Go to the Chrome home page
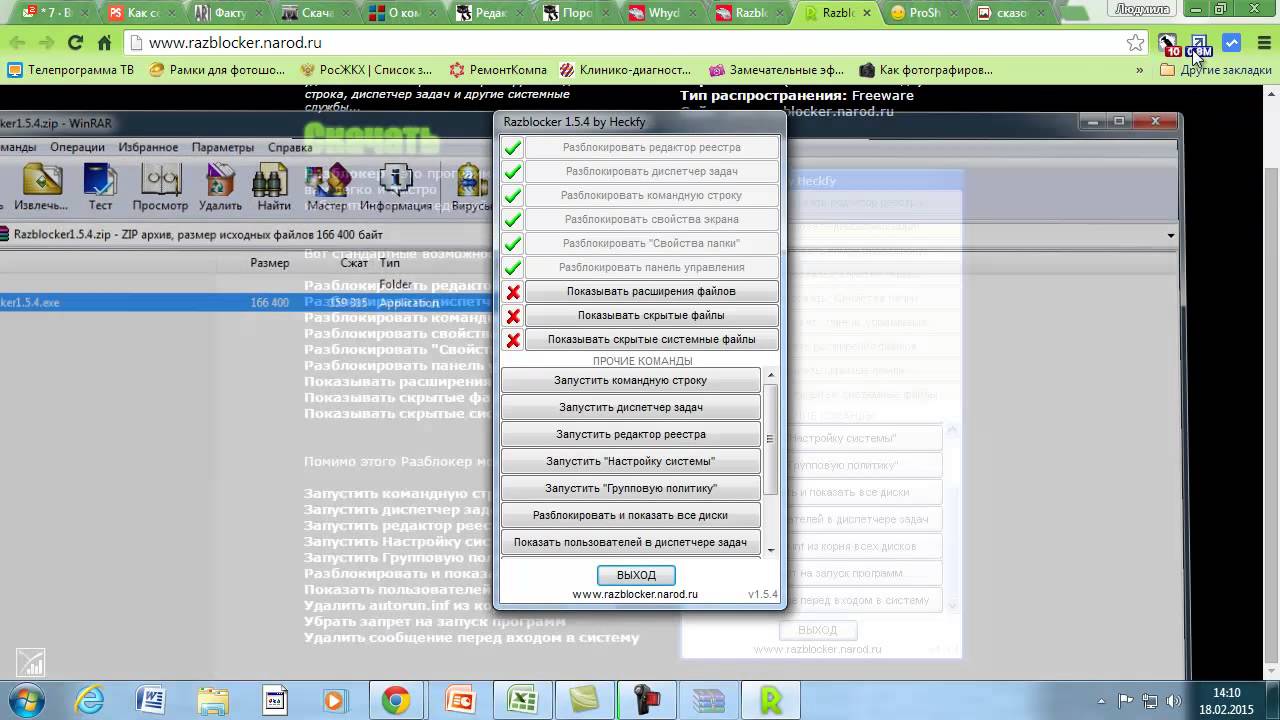Viewport: 1280px width, 720px height. (104, 43)
